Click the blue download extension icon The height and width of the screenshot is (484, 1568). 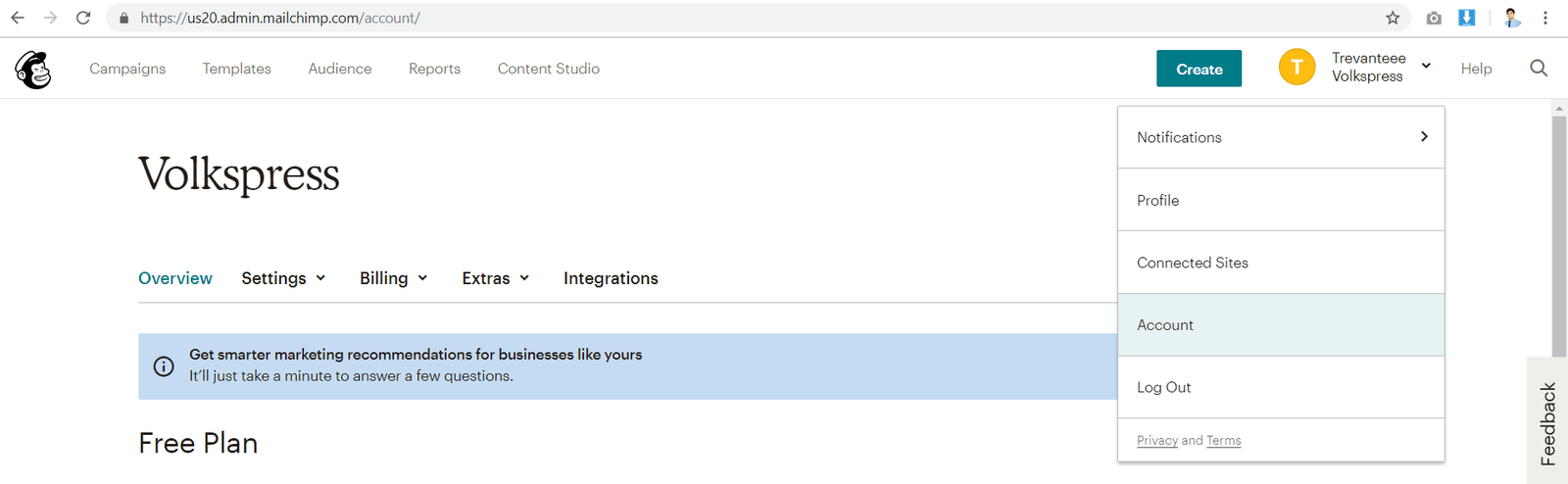(1466, 18)
